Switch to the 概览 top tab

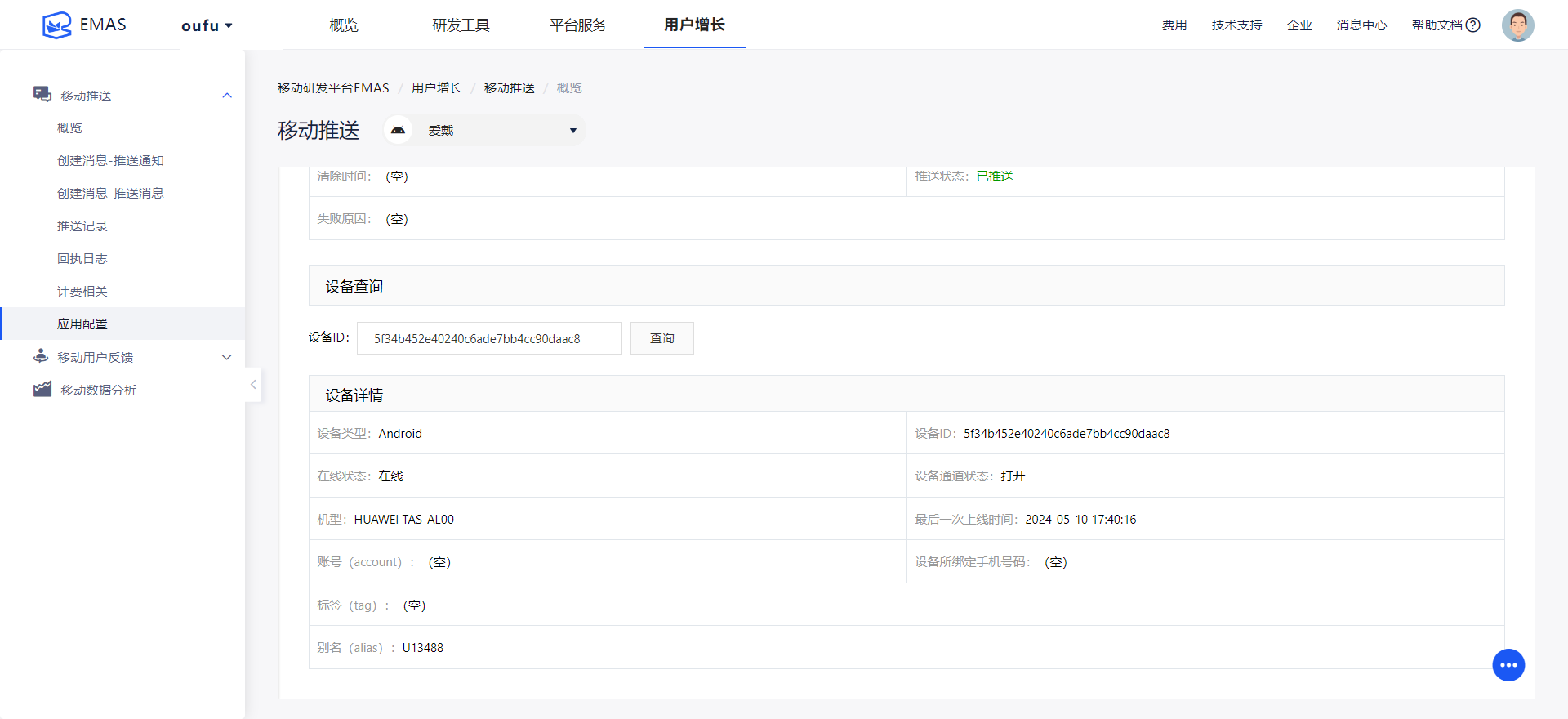tap(344, 25)
